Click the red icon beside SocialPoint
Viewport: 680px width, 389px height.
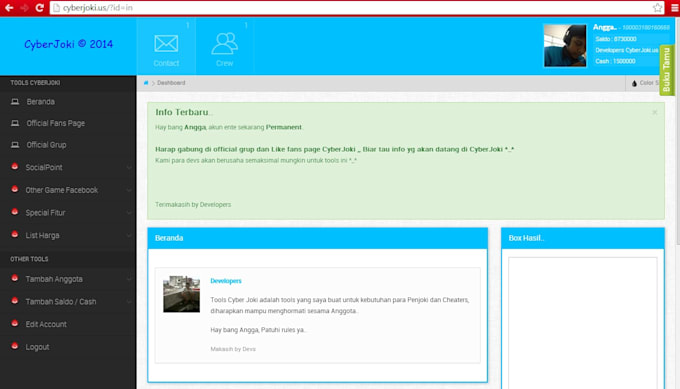click(15, 167)
